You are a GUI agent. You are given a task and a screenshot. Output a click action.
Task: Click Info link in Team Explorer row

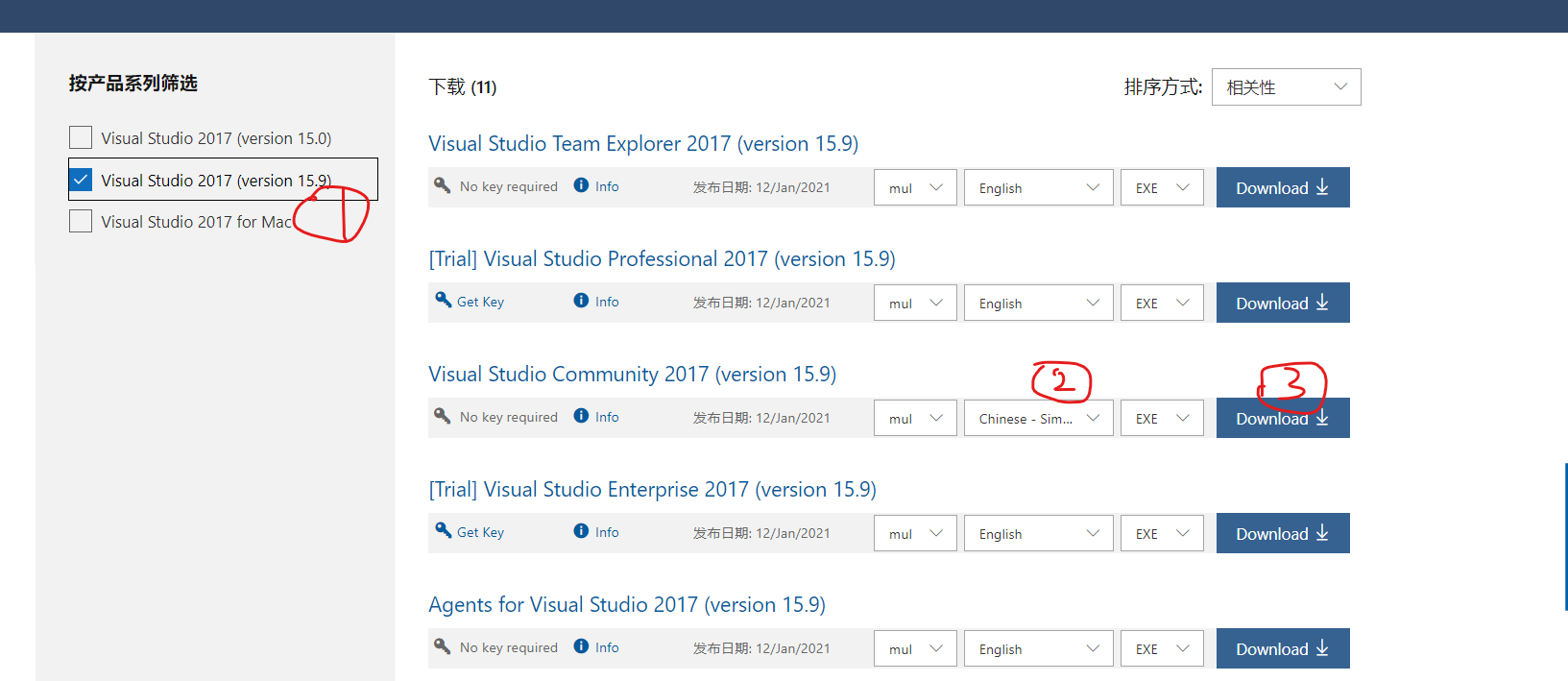pos(607,186)
